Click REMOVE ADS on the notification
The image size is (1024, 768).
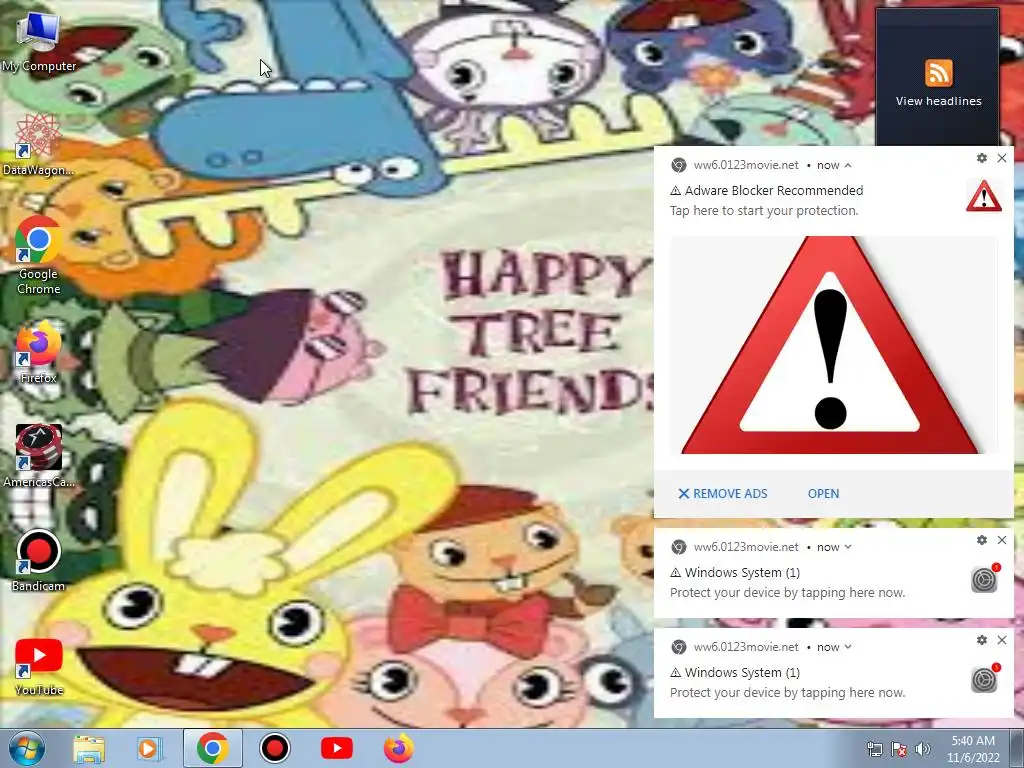(723, 494)
